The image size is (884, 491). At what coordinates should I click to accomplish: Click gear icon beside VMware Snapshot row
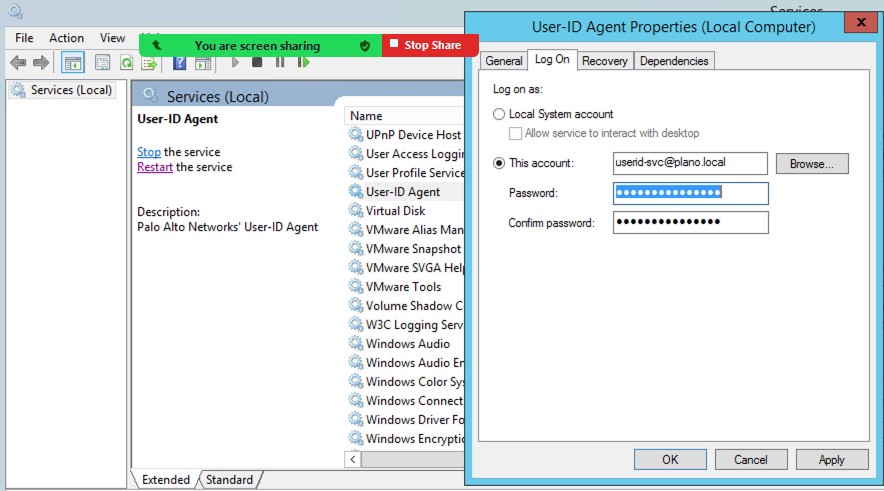coord(355,248)
